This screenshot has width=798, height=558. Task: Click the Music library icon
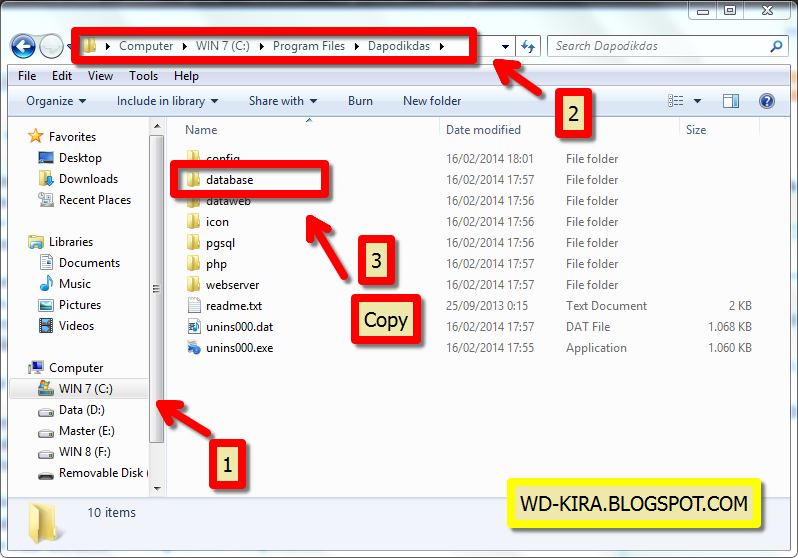click(x=46, y=283)
